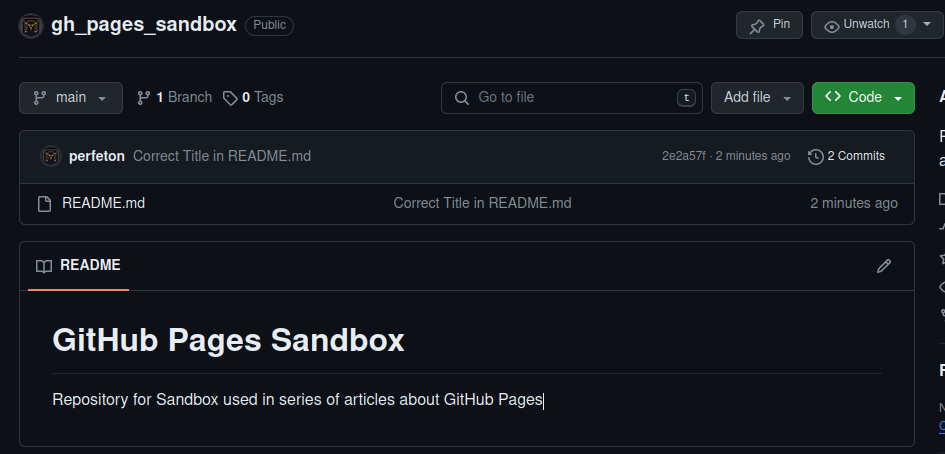This screenshot has width=945, height=454.
Task: Select the README tab
Action: tap(78, 266)
